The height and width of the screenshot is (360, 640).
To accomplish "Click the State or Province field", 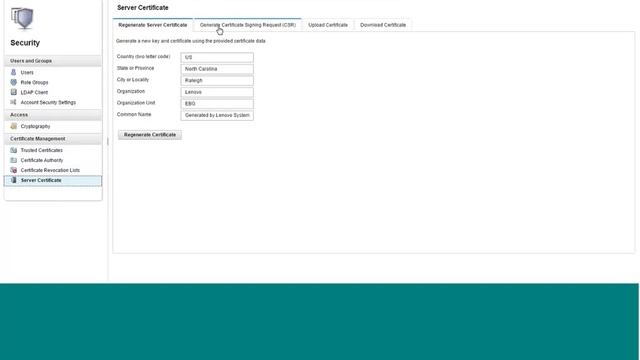I will [217, 69].
